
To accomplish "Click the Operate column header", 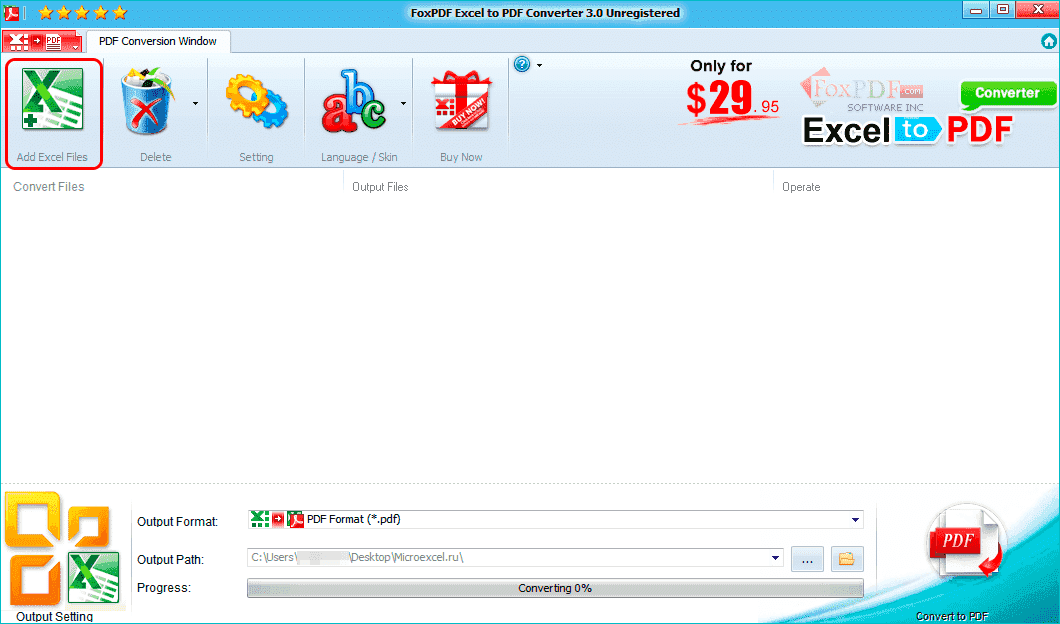I will (801, 187).
